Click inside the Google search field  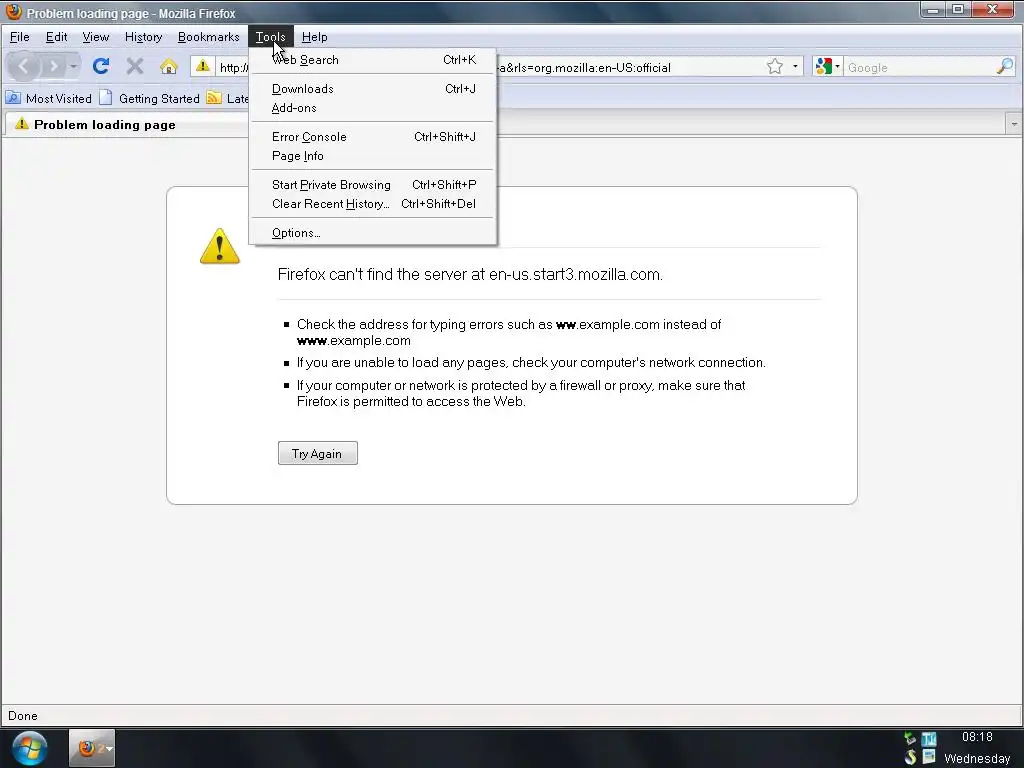919,67
